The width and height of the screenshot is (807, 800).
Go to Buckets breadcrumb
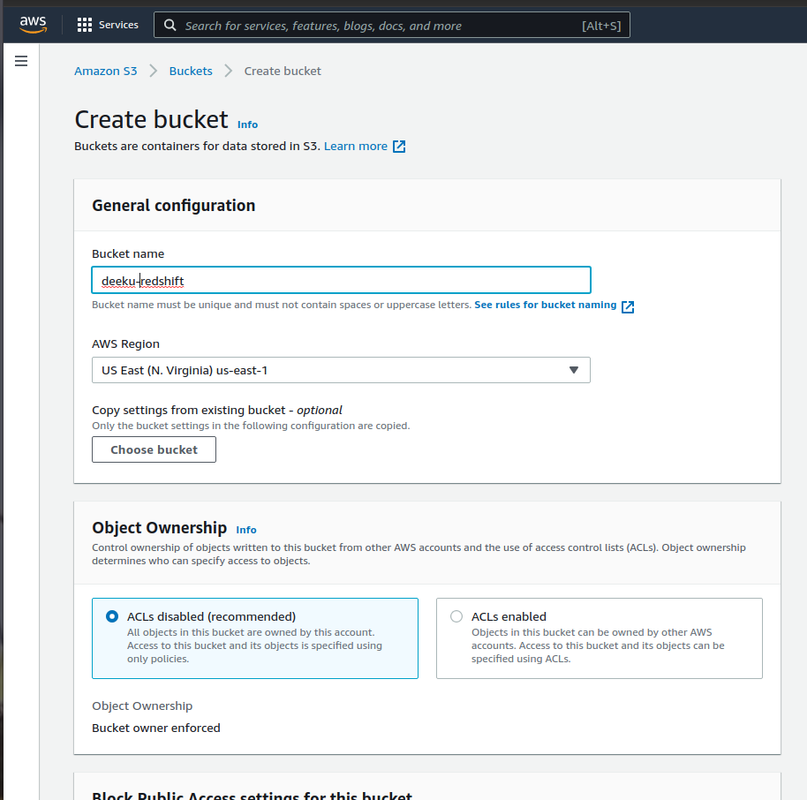click(190, 71)
